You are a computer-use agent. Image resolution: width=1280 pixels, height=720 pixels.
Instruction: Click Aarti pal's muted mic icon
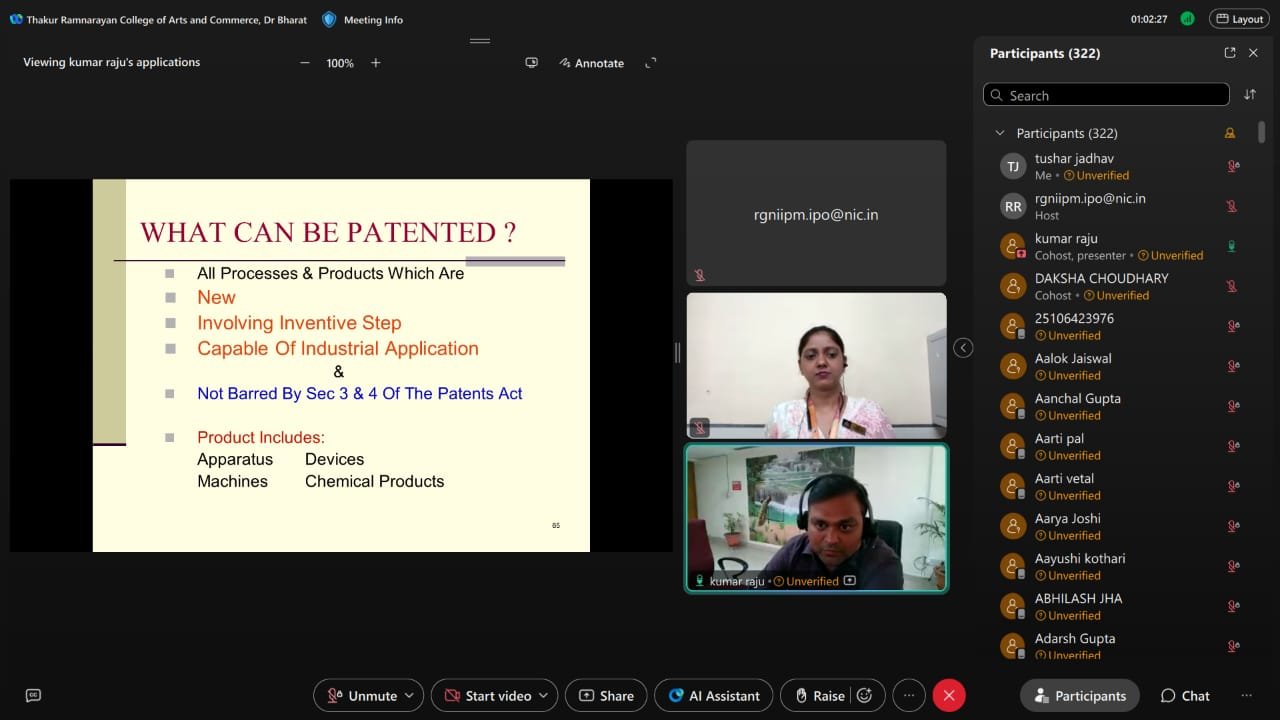[1233, 447]
